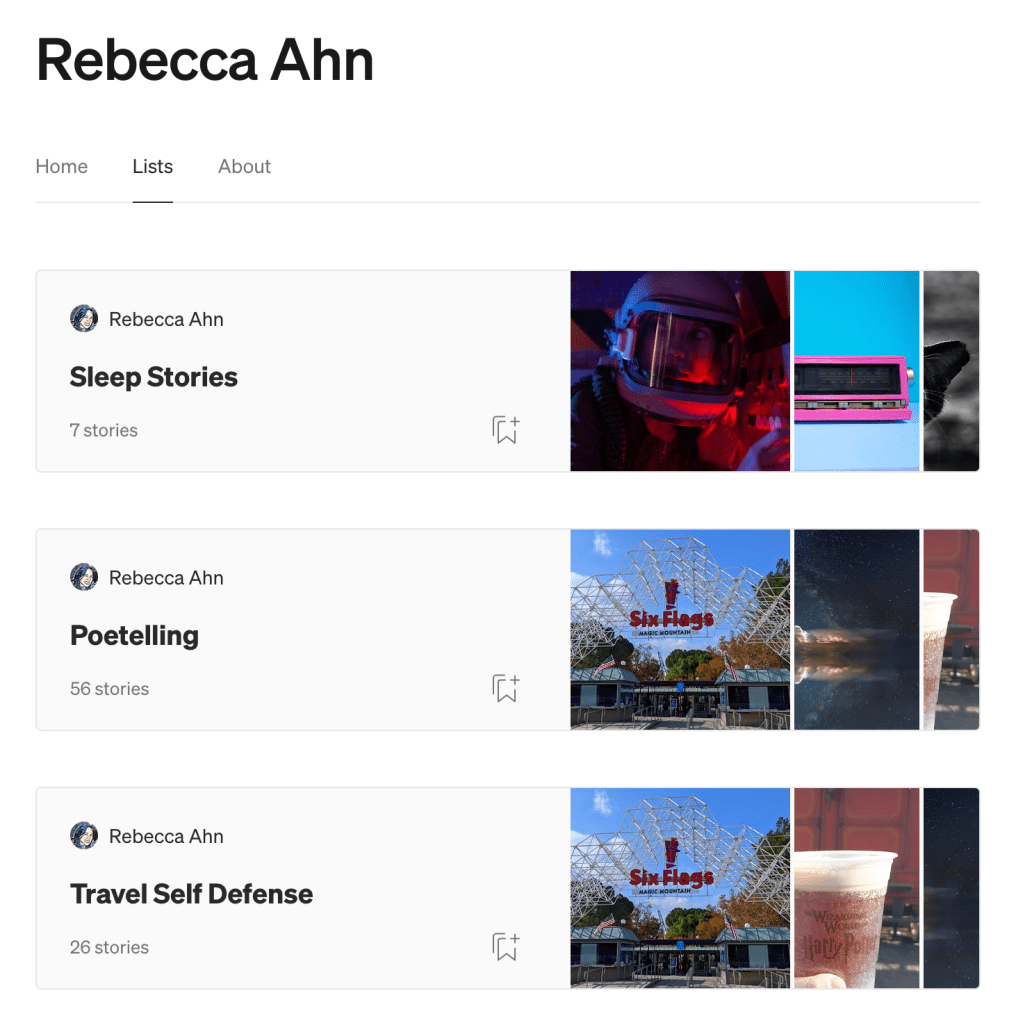1016x1023 pixels.
Task: Click the Poetelling list save bookmark icon
Action: click(x=506, y=688)
